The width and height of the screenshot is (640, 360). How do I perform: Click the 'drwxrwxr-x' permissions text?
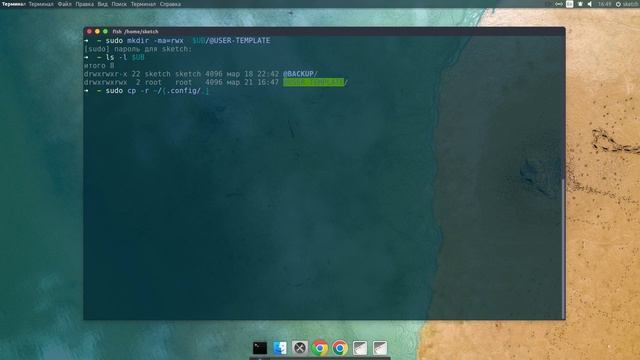[105, 74]
